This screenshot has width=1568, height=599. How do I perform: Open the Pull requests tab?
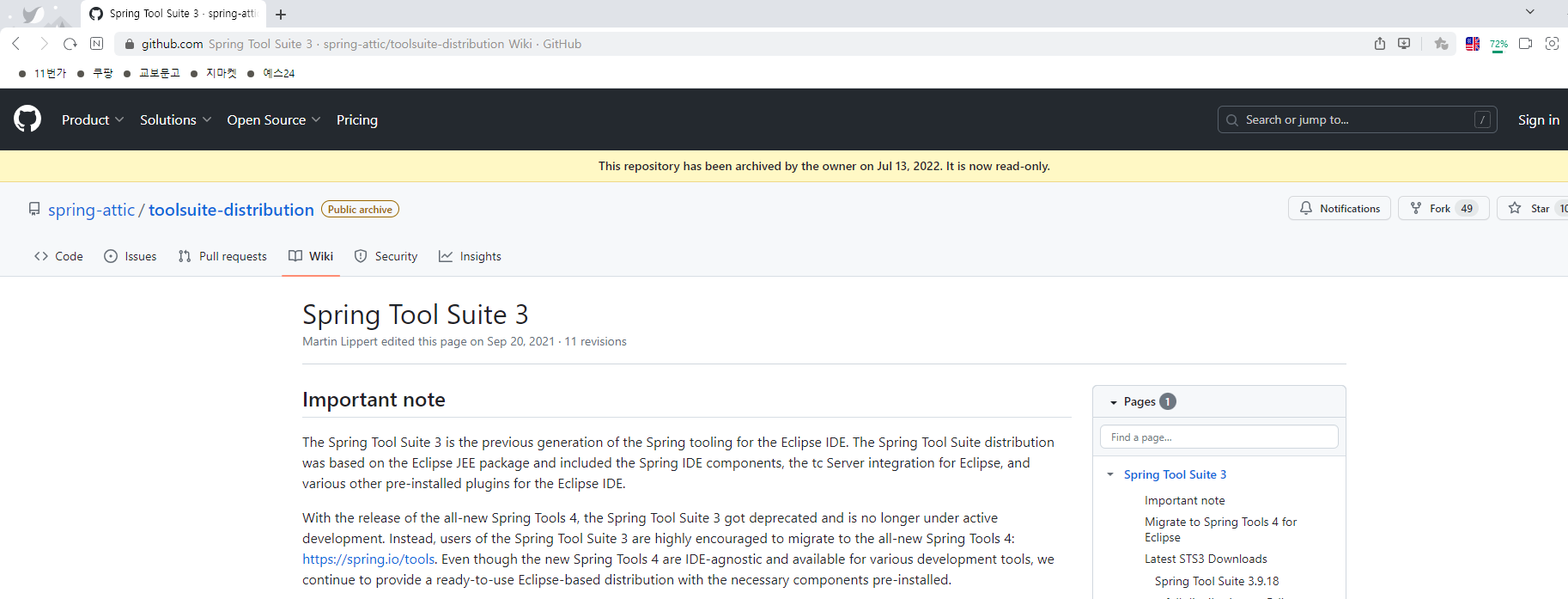point(222,256)
